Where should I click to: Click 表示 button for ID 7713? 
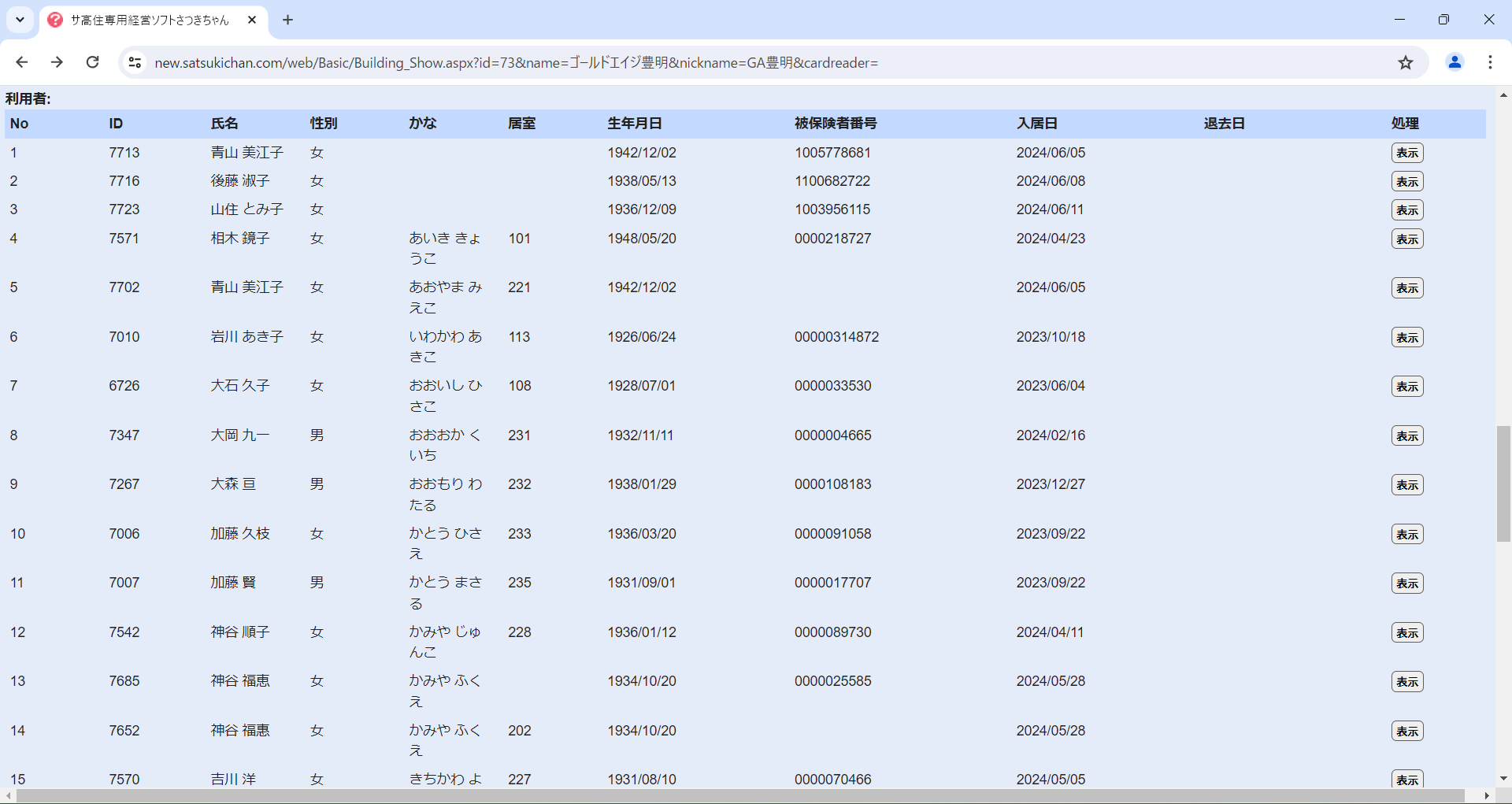(x=1406, y=153)
